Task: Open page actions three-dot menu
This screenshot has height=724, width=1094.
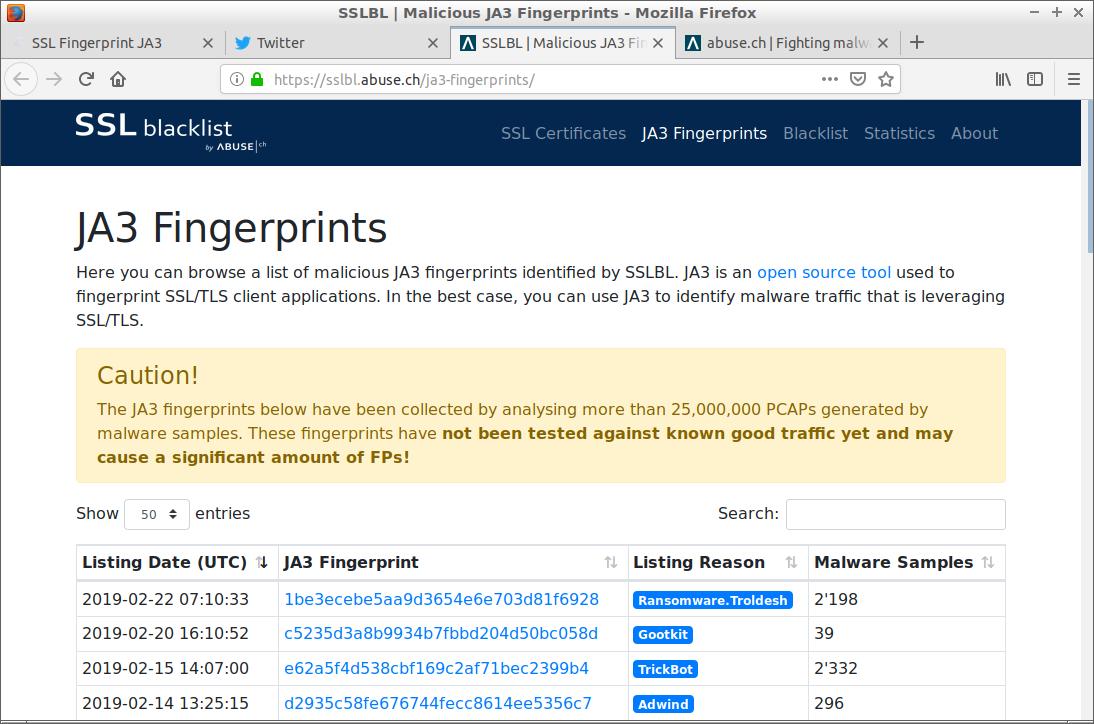Action: 830,80
